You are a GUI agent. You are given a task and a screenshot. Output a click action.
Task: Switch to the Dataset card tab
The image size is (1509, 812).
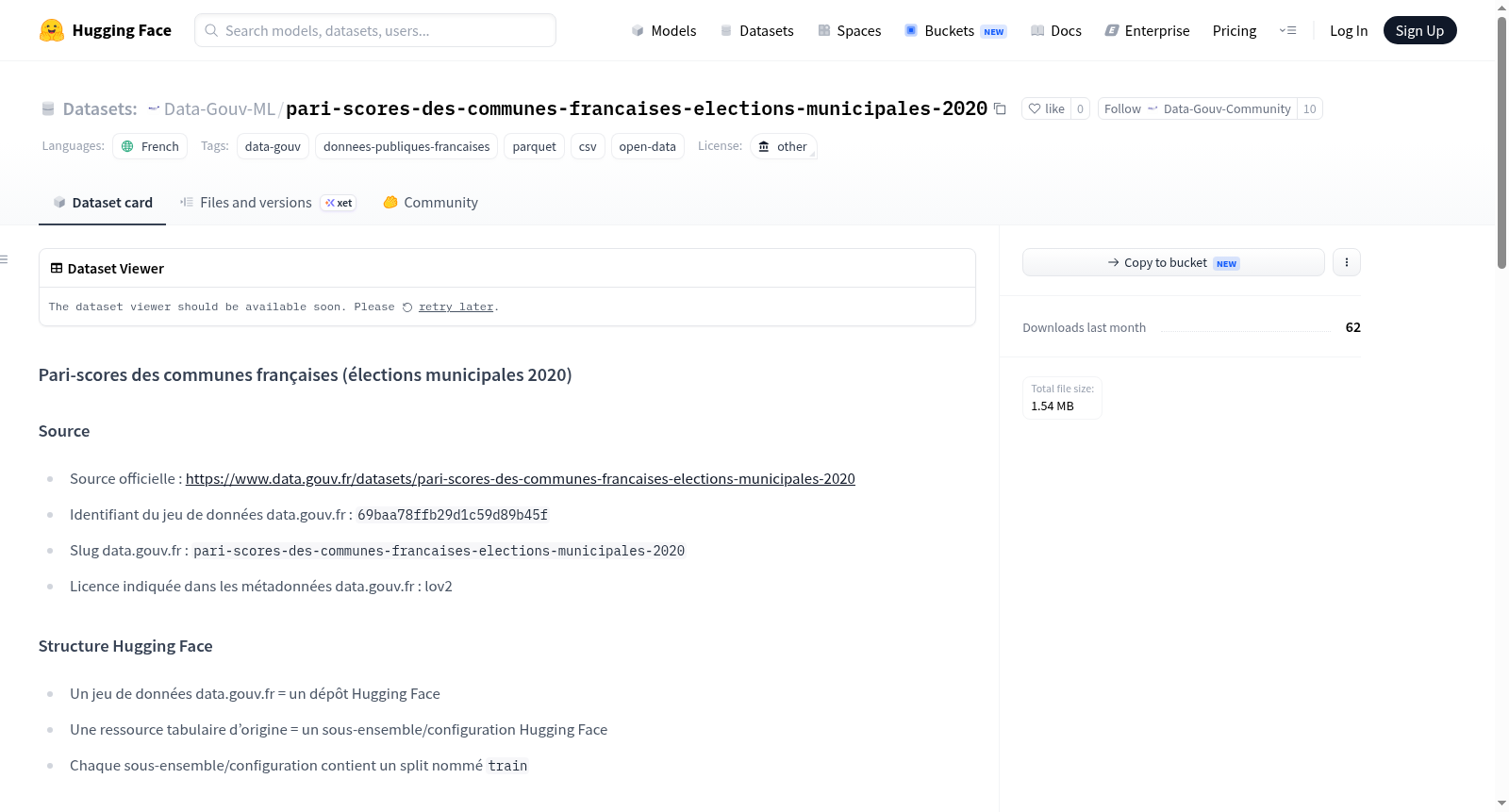pyautogui.click(x=102, y=203)
